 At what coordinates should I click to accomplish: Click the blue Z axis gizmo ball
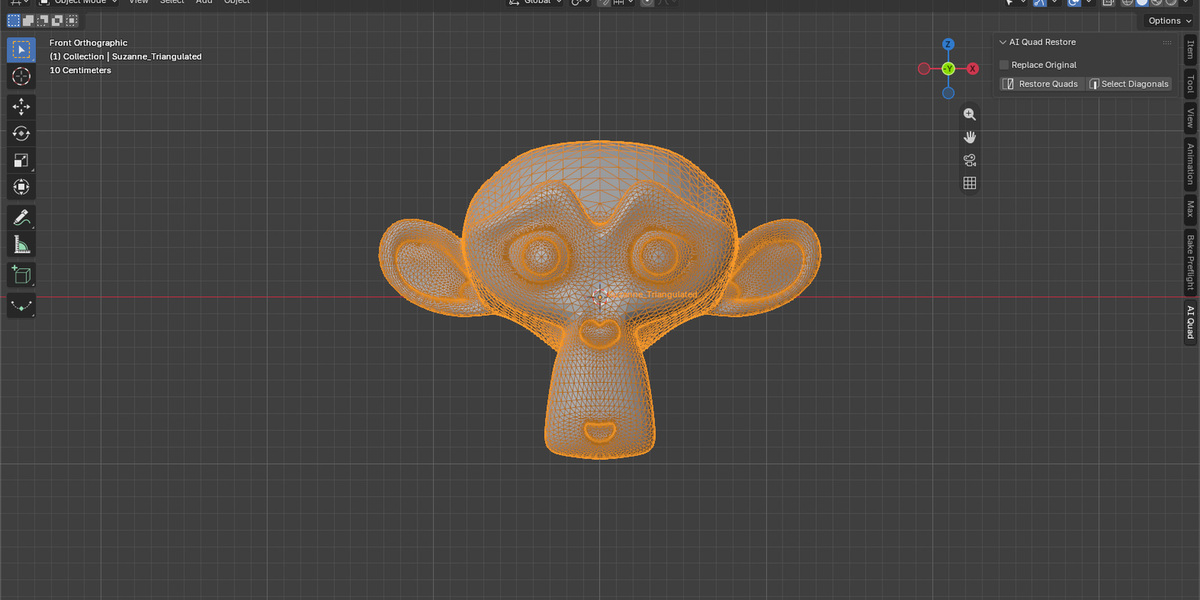(x=948, y=45)
